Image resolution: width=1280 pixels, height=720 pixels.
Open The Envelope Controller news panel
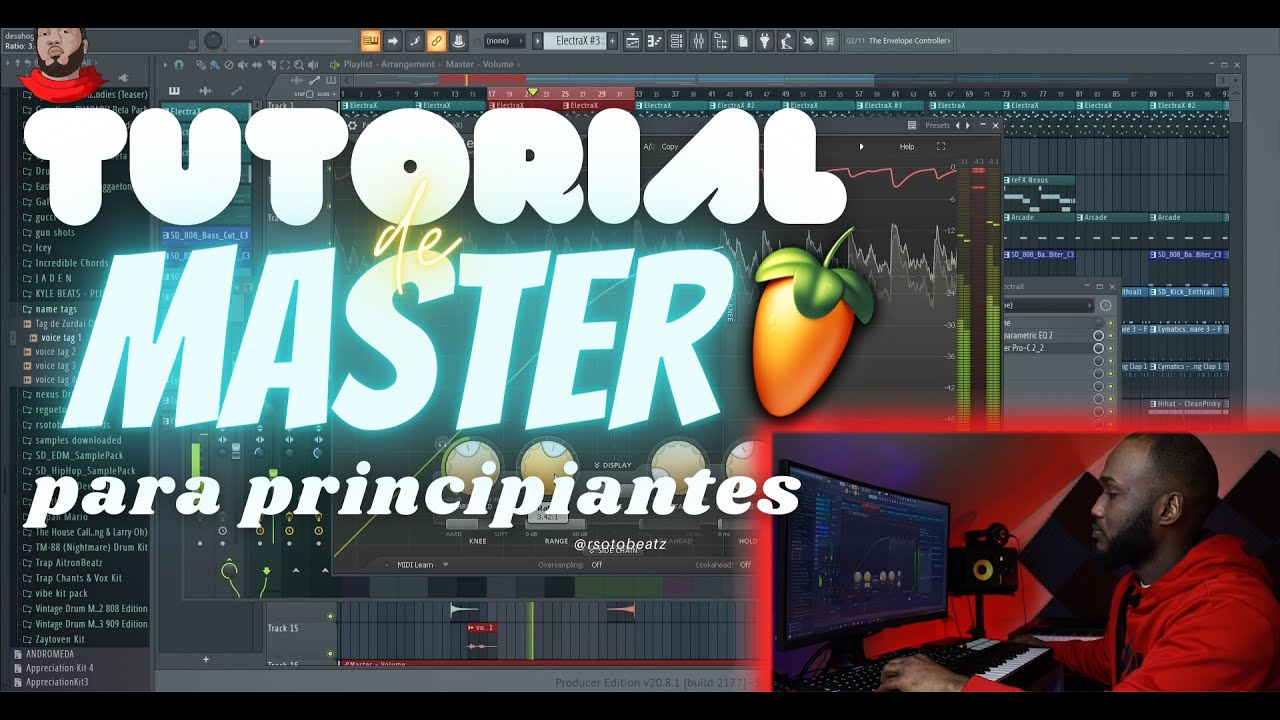coord(899,41)
